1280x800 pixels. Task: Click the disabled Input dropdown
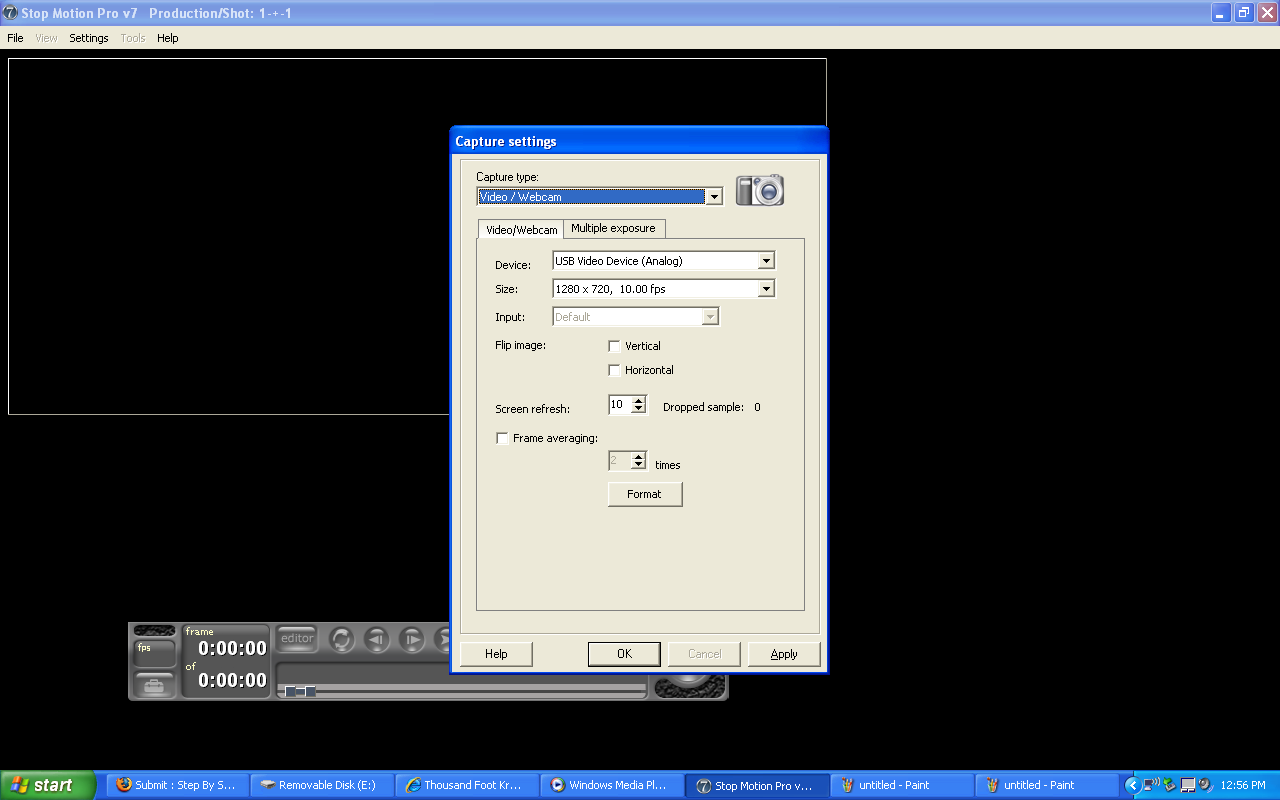(x=635, y=317)
